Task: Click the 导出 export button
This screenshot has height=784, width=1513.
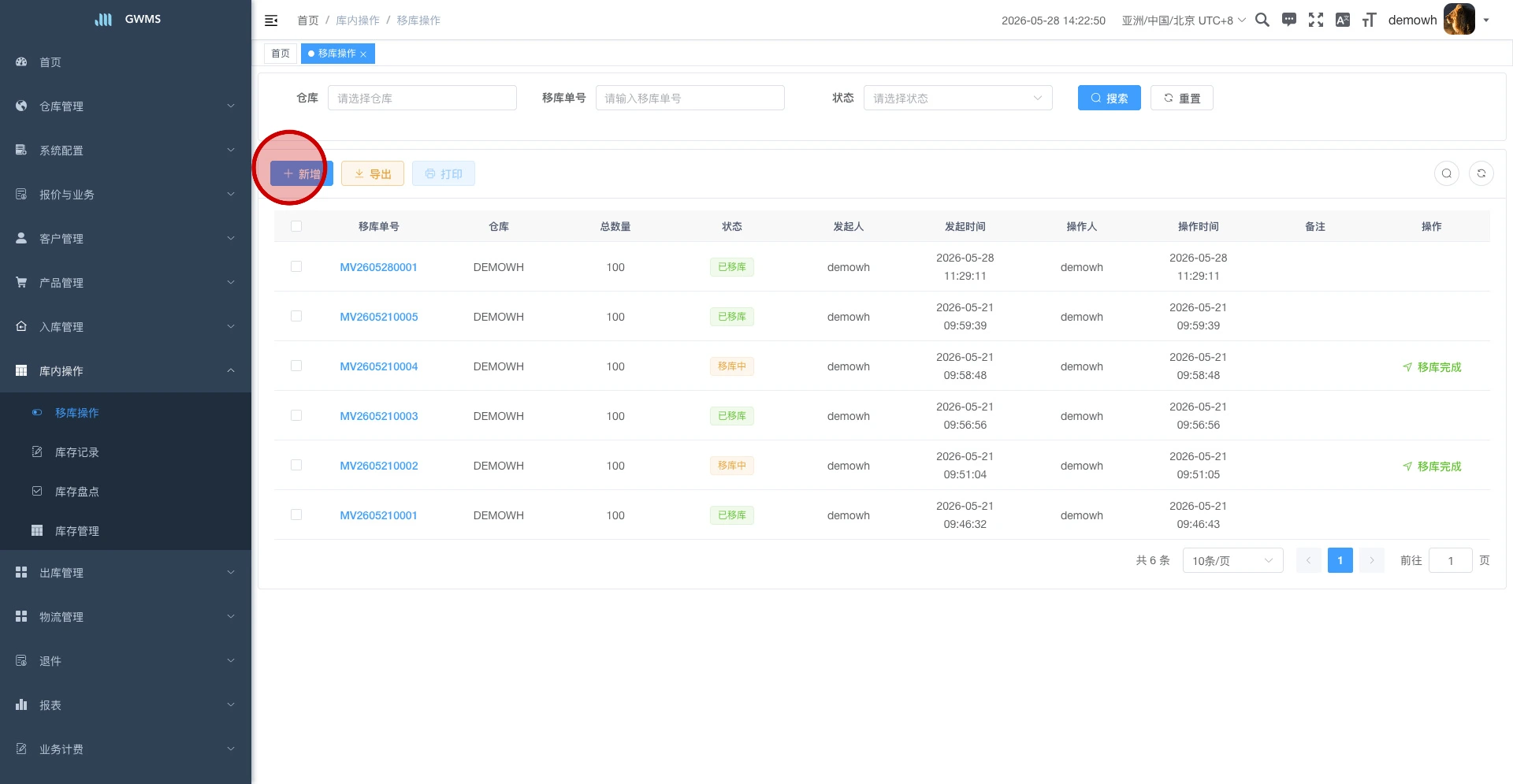Action: click(x=373, y=173)
